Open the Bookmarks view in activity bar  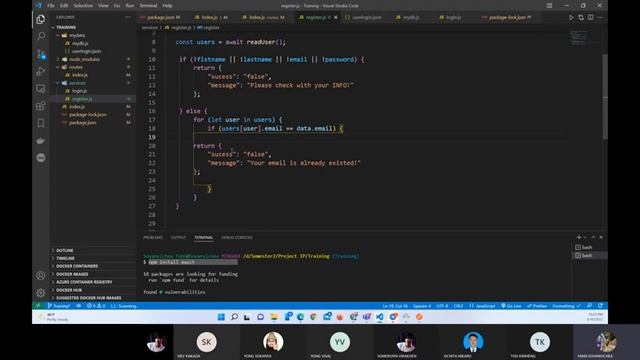coord(40,123)
